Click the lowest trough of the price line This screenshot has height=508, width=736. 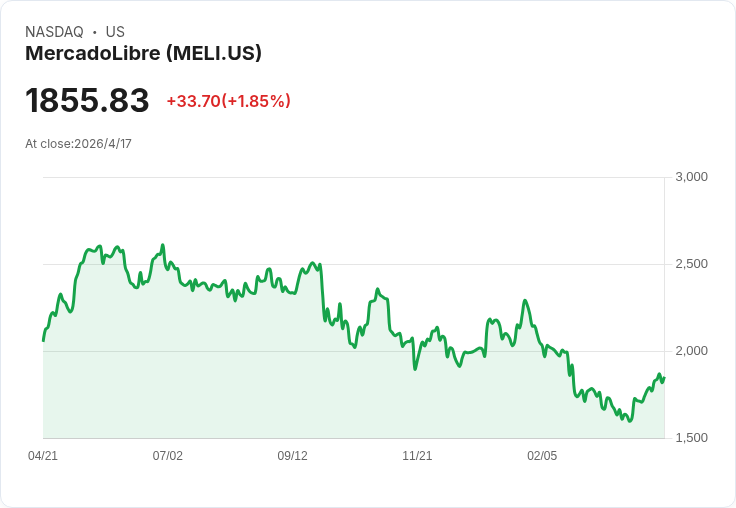pos(630,421)
